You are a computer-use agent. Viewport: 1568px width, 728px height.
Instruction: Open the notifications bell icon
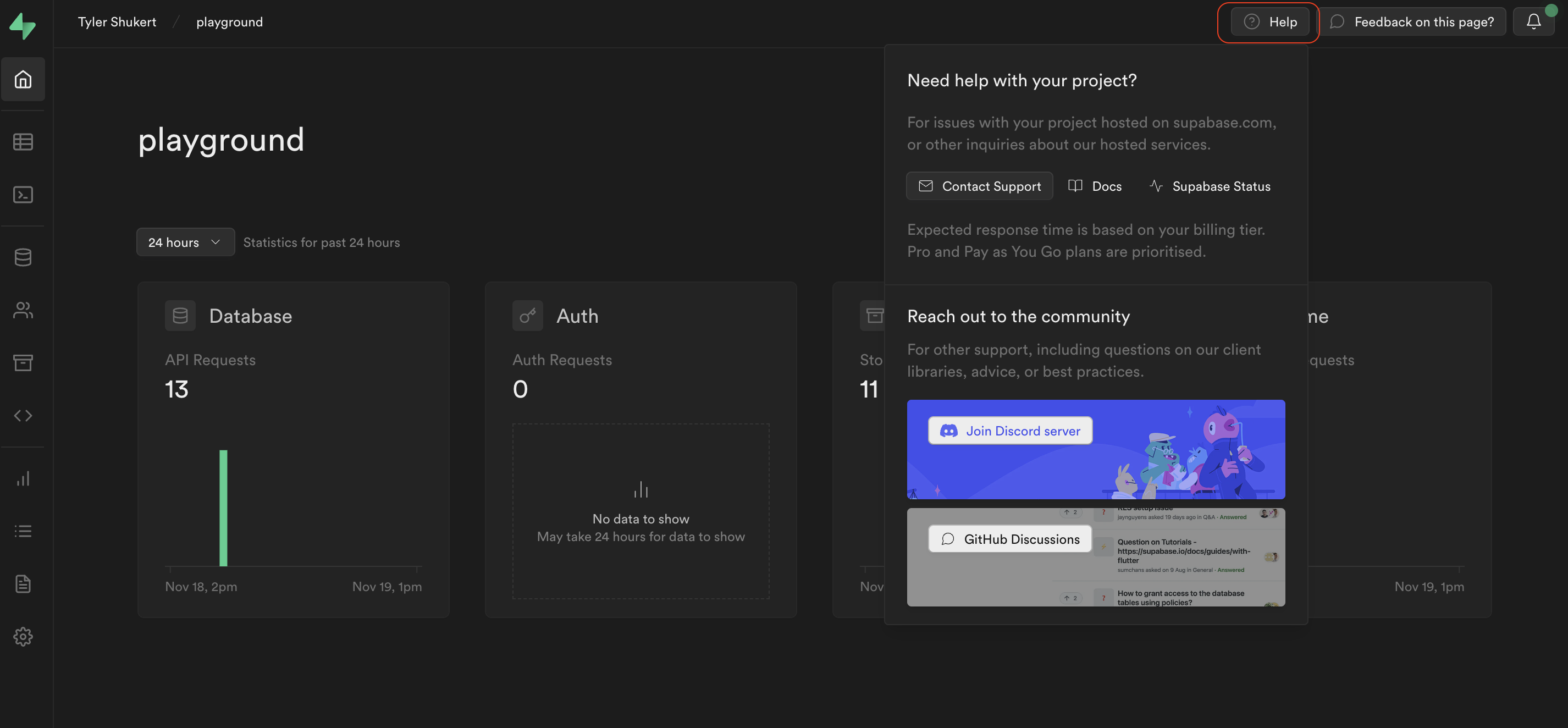coord(1534,22)
